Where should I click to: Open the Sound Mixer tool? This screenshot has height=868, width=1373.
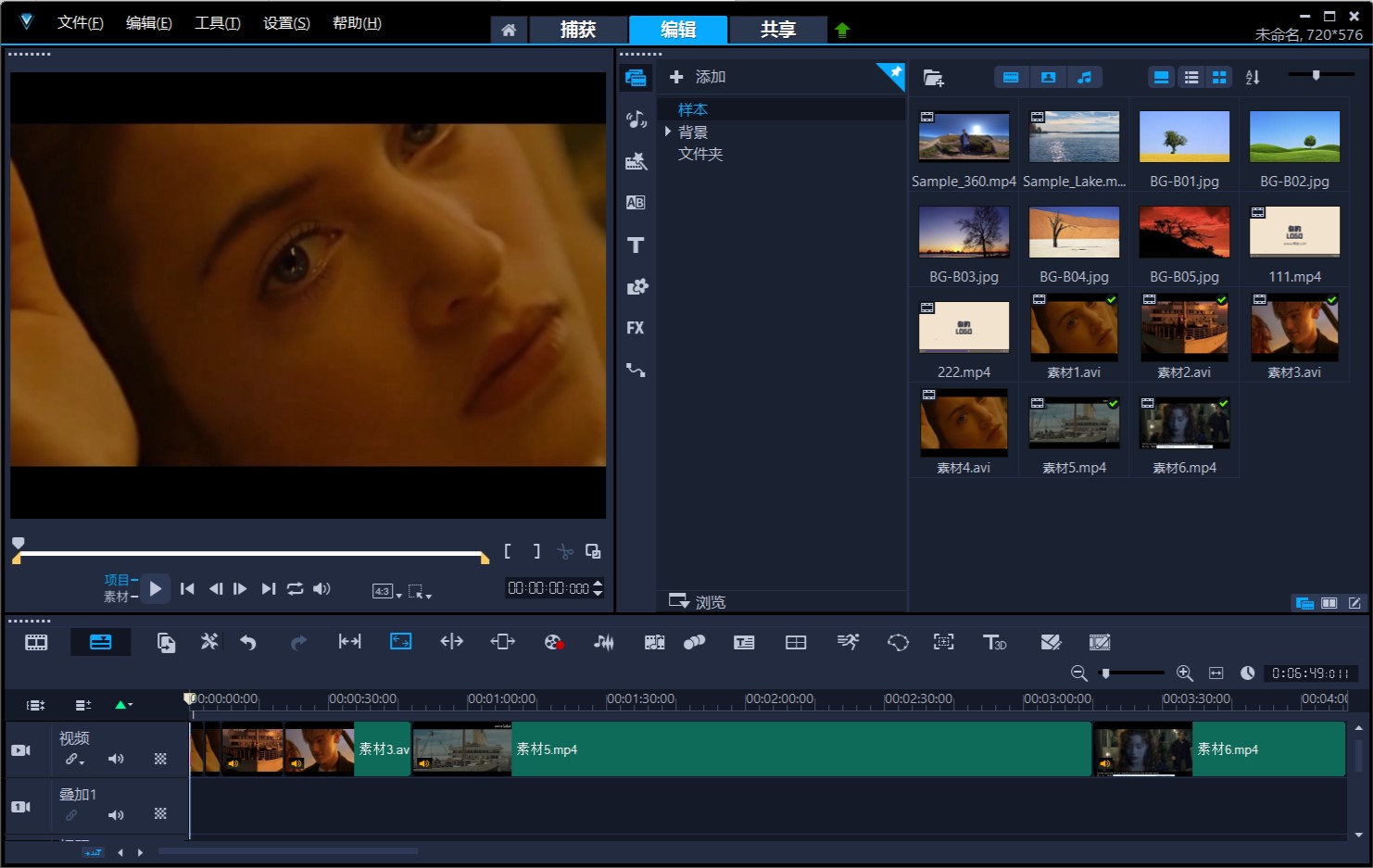coord(604,642)
